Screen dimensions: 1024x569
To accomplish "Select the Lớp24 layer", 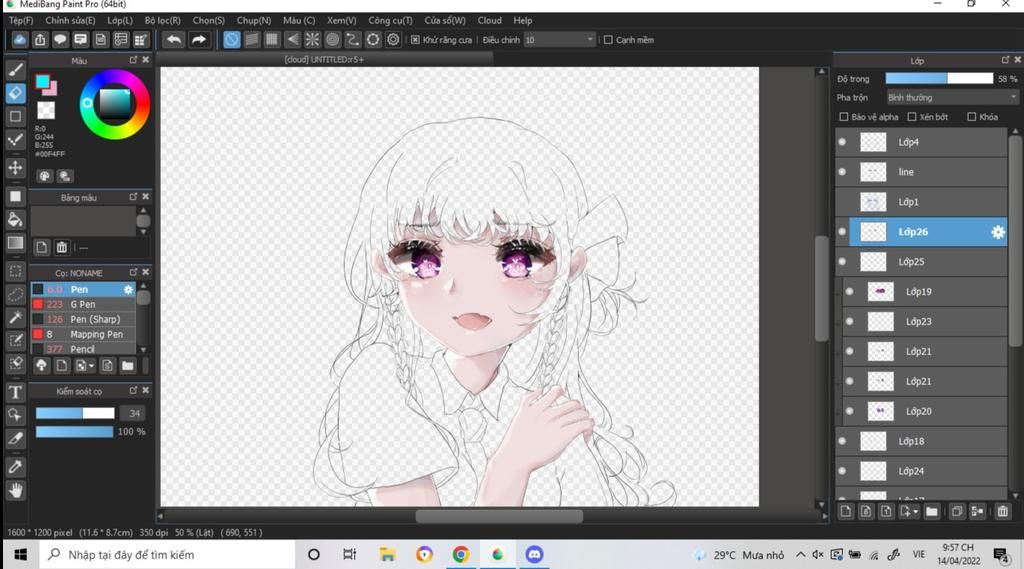I will coord(921,471).
